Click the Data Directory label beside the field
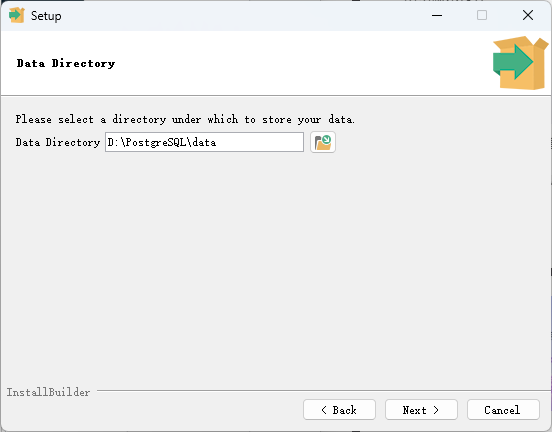The image size is (552, 432). 58,142
